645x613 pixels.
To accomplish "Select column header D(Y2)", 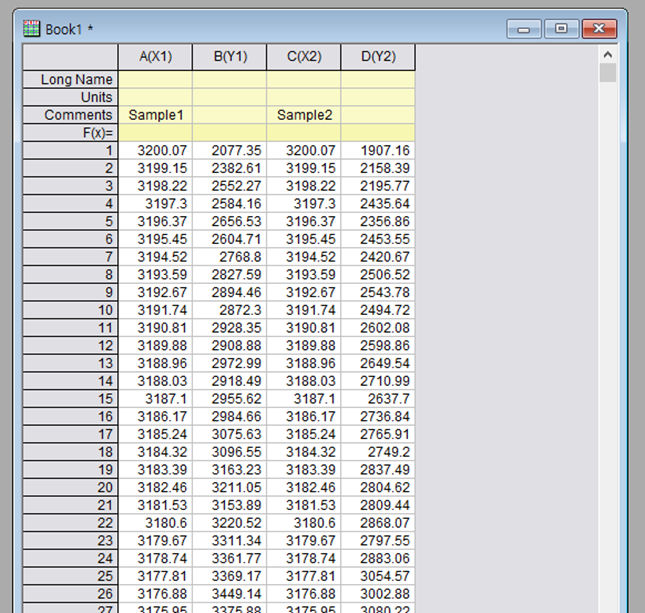I will pos(378,57).
